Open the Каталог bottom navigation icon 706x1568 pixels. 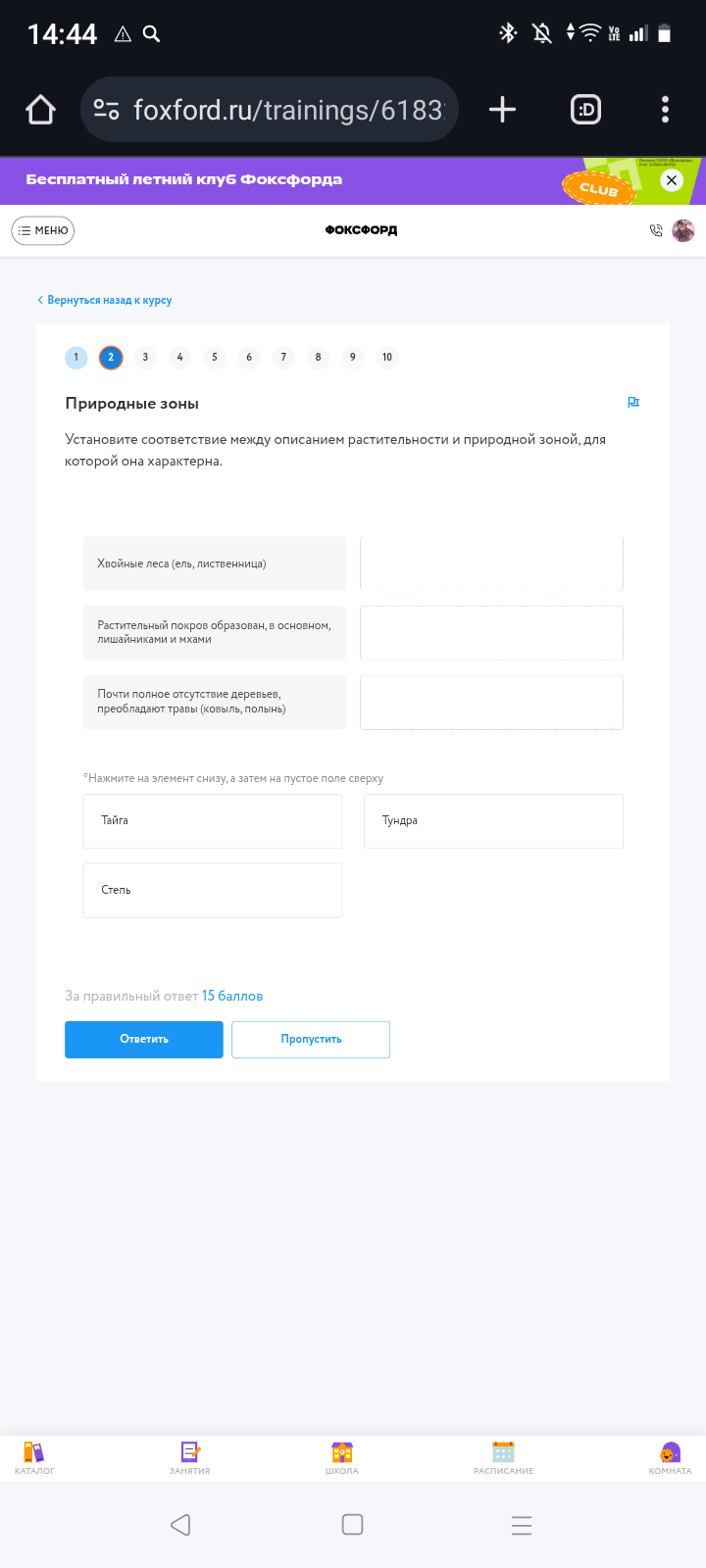click(34, 1458)
